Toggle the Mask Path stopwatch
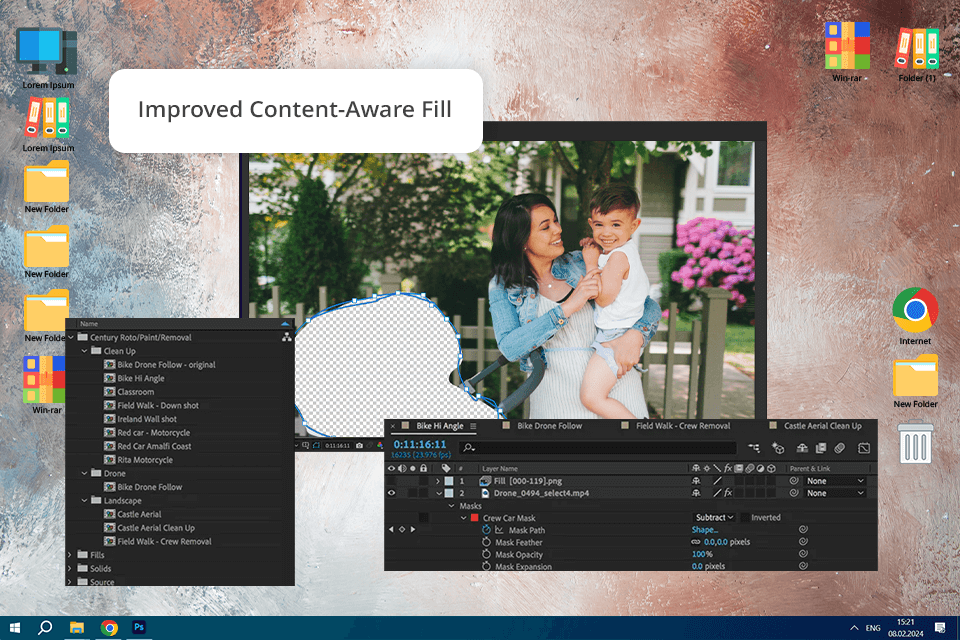The width and height of the screenshot is (960, 640). pyautogui.click(x=486, y=530)
